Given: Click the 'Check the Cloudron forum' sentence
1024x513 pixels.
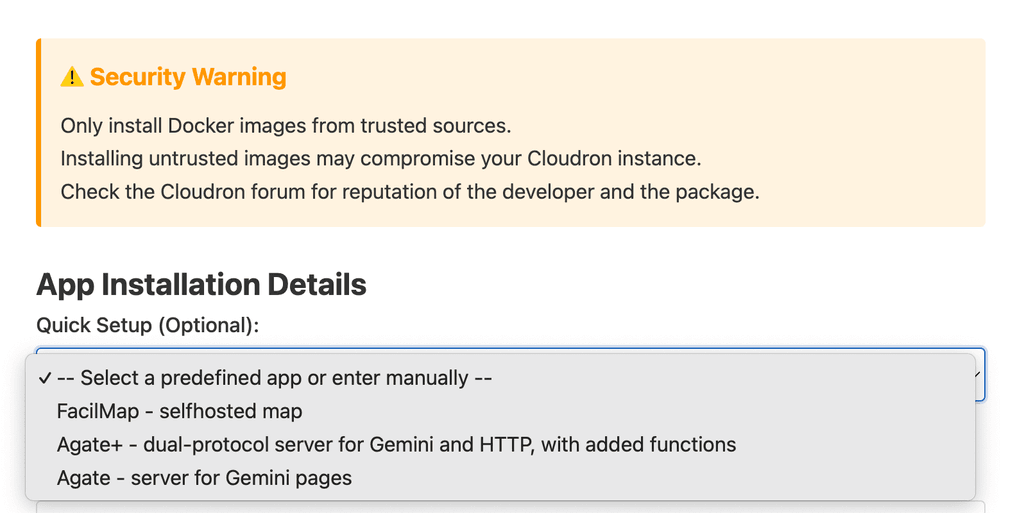Looking at the screenshot, I should coord(410,192).
